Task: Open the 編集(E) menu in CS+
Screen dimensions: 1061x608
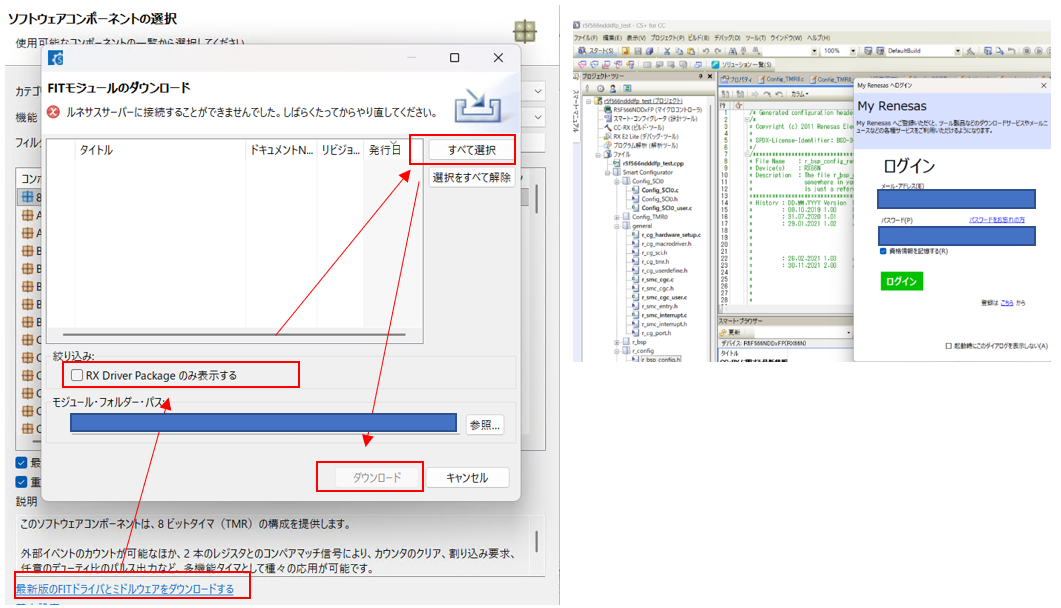Action: 612,38
